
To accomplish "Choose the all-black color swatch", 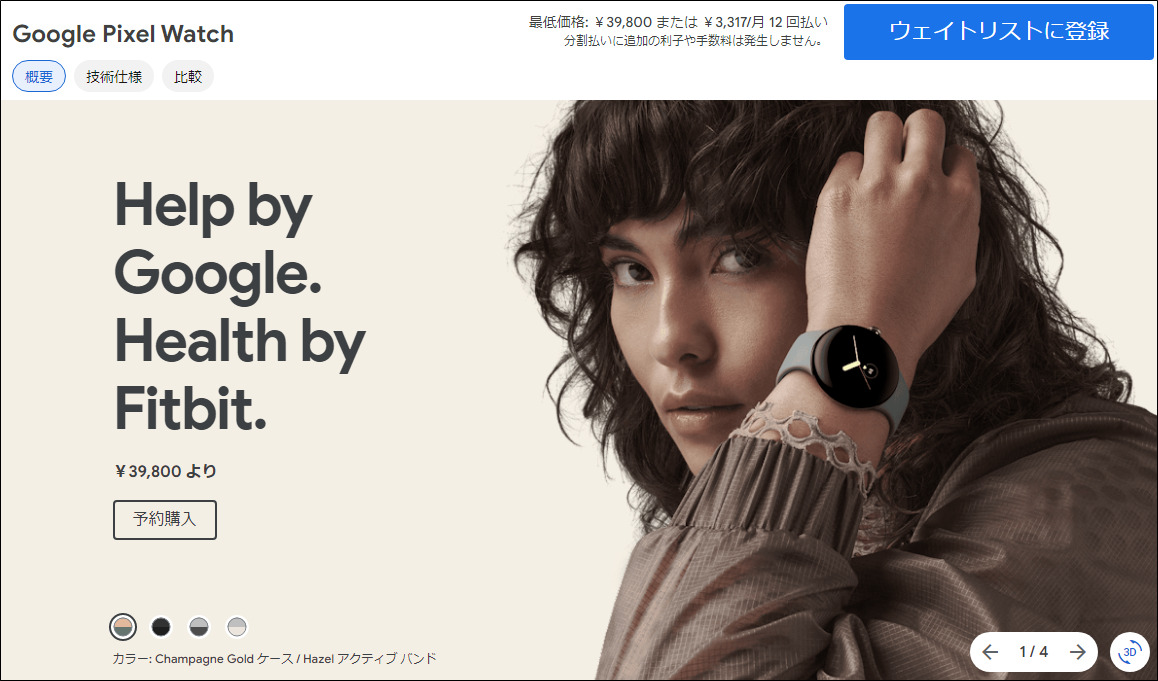I will [x=160, y=627].
